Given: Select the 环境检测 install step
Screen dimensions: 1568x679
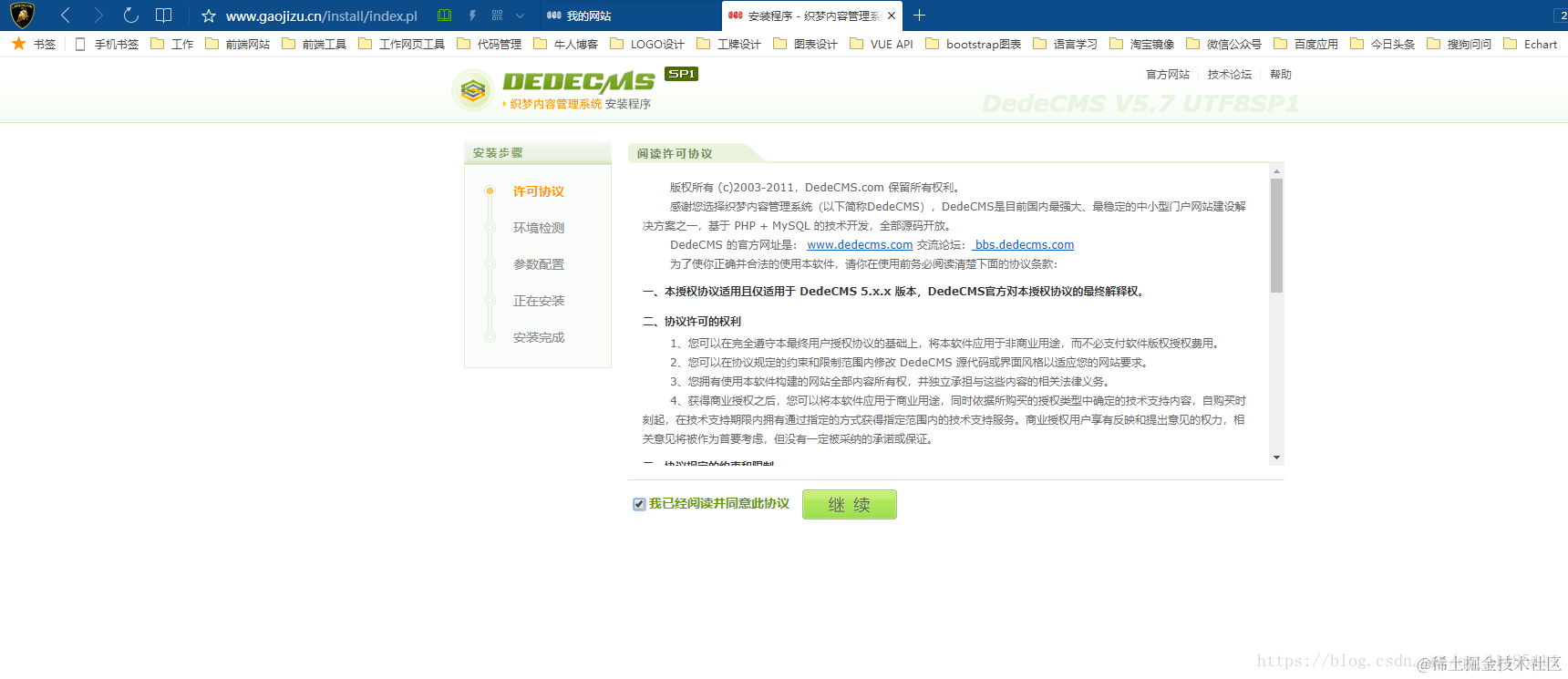Looking at the screenshot, I should click(x=539, y=228).
